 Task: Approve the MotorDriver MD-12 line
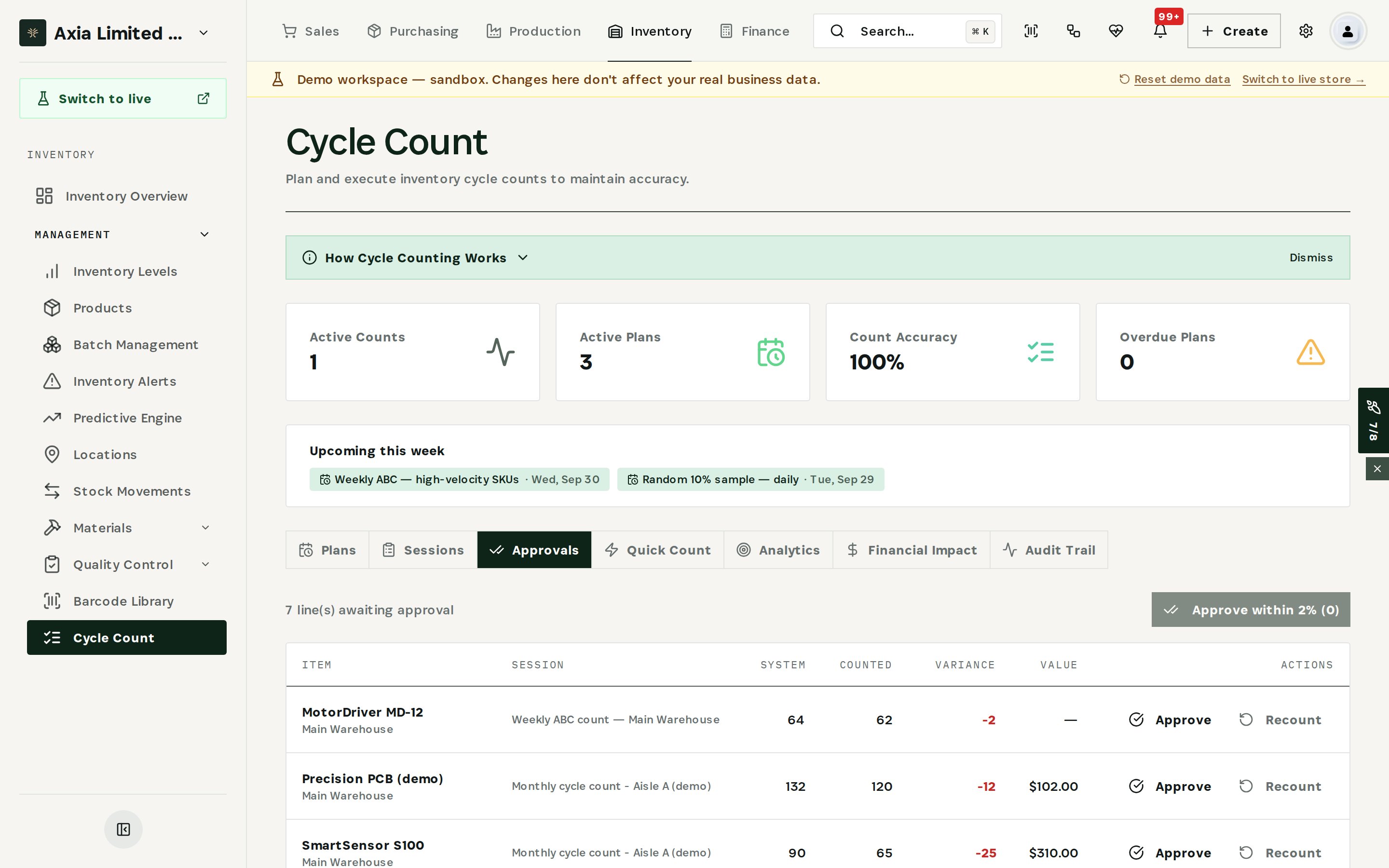click(1171, 720)
